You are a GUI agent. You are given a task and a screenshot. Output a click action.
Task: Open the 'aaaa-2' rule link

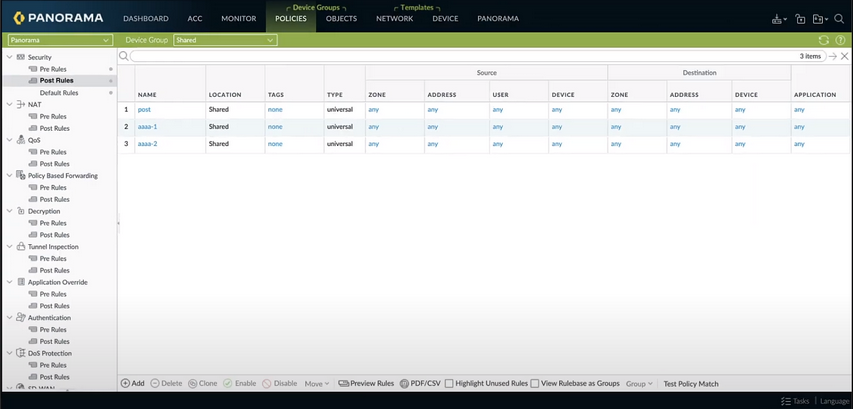click(147, 144)
